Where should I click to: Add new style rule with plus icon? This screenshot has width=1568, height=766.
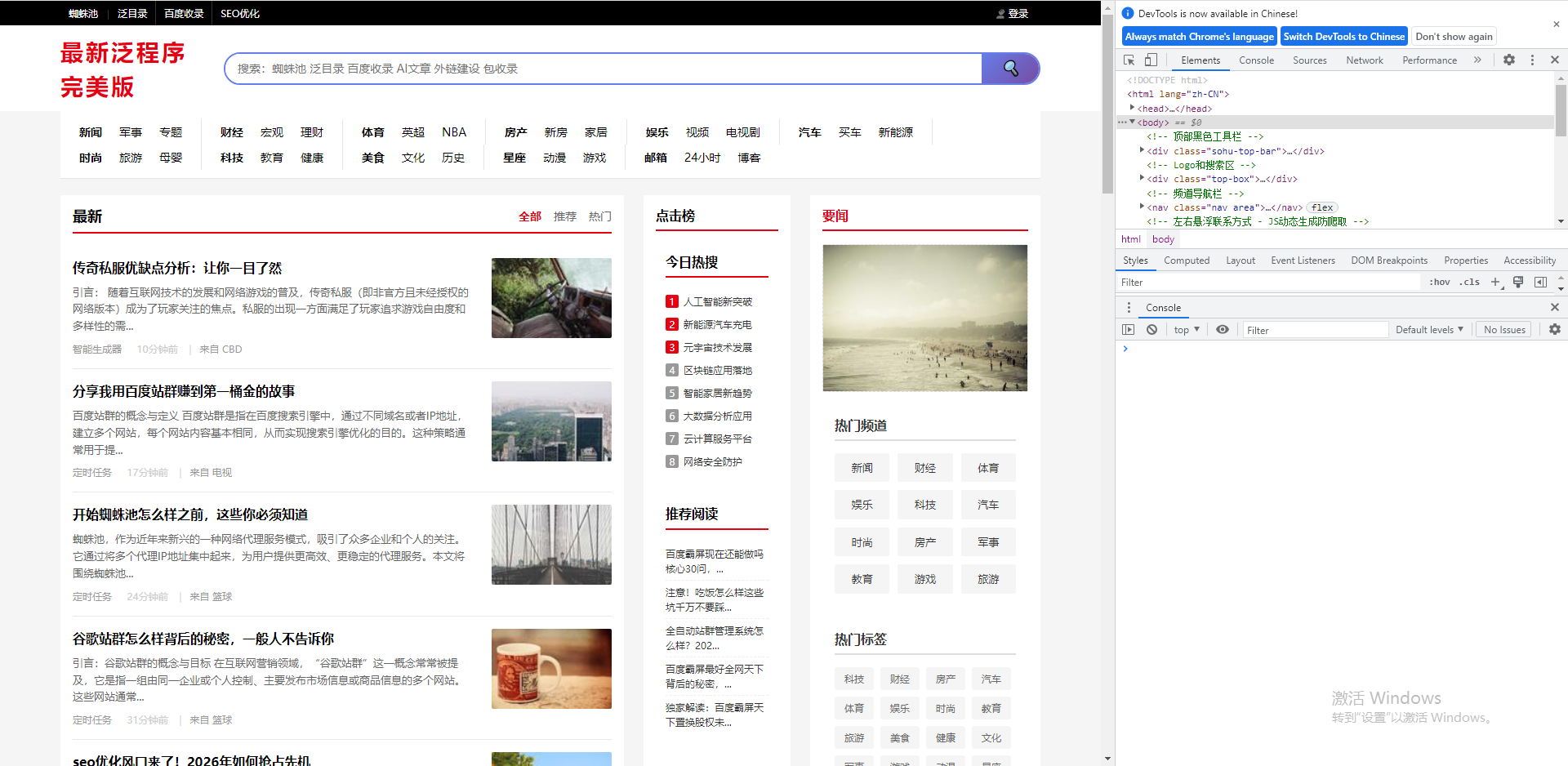[1496, 282]
